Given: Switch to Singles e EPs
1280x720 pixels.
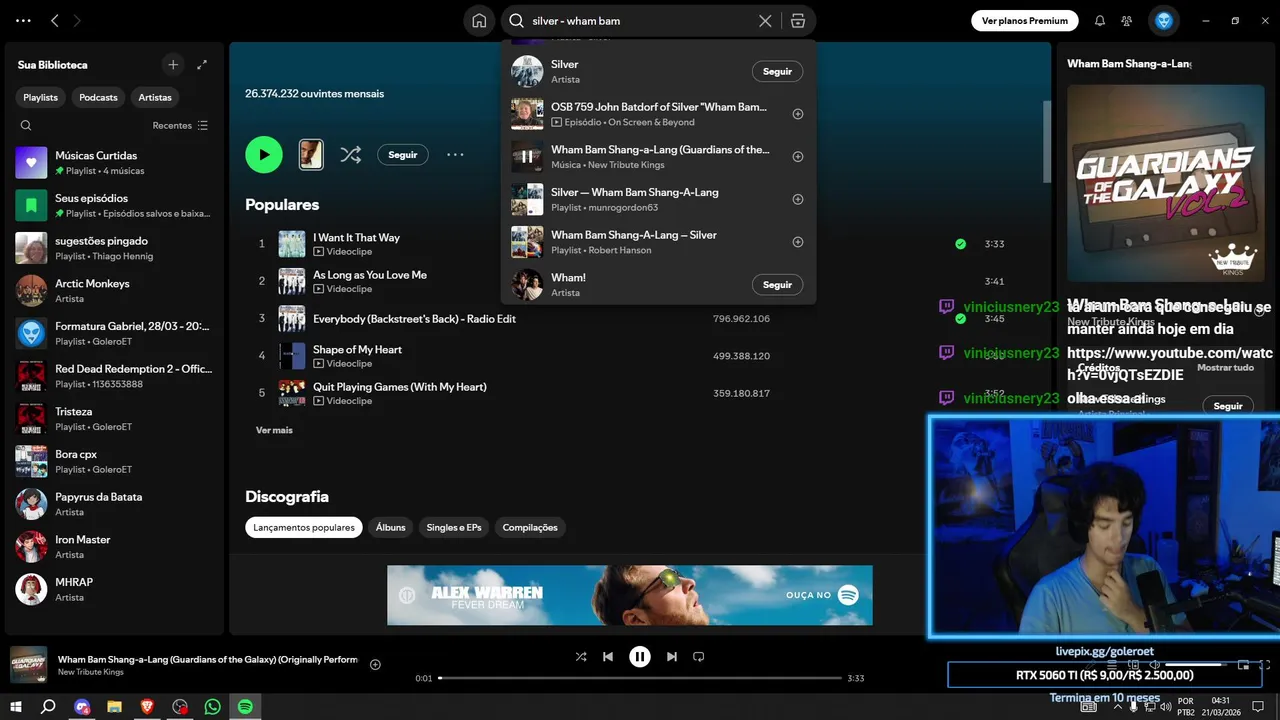Looking at the screenshot, I should point(454,527).
